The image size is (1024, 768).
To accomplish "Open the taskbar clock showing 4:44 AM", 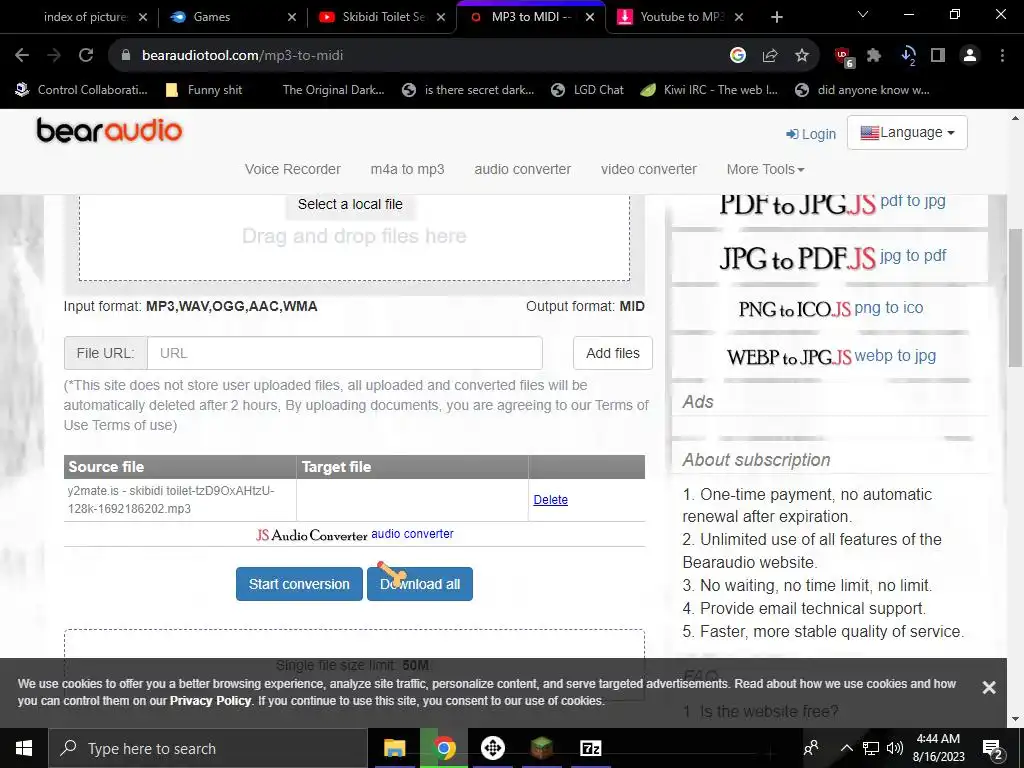I will pos(938,748).
